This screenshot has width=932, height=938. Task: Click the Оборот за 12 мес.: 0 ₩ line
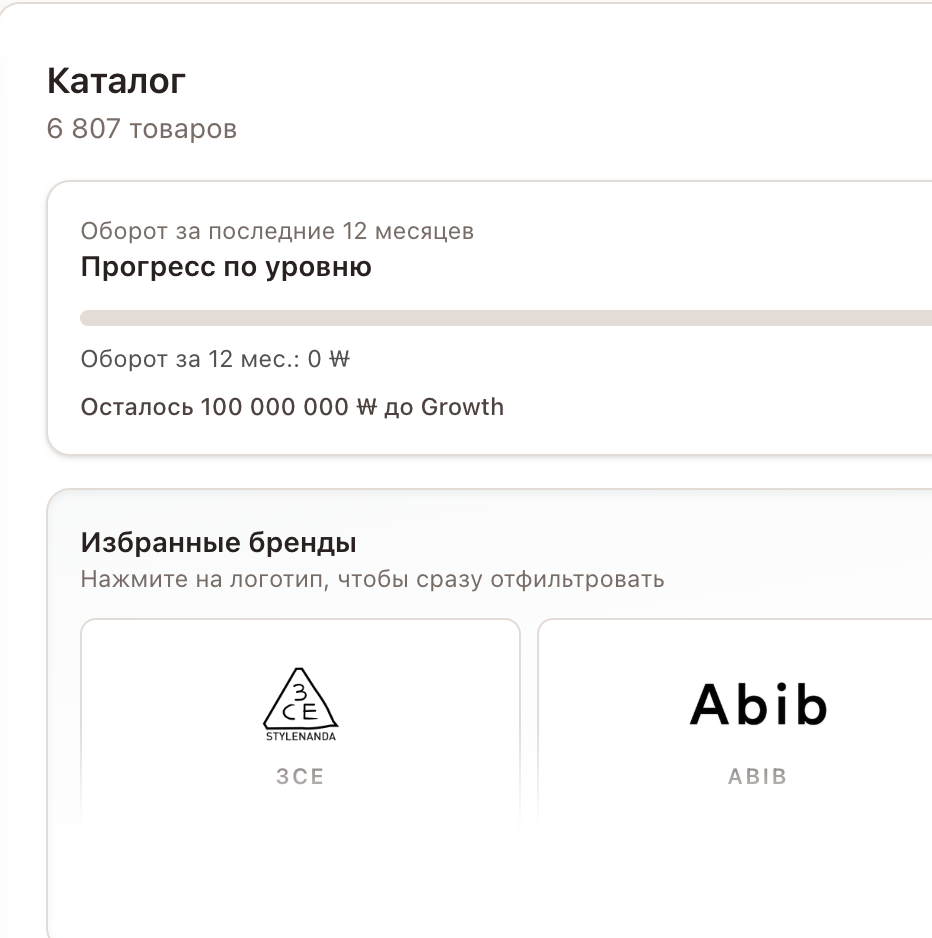[x=216, y=358]
